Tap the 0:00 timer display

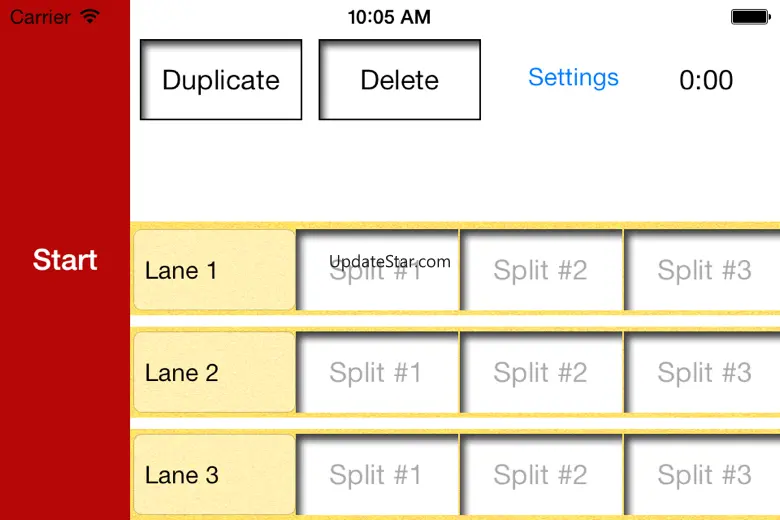pyautogui.click(x=706, y=80)
